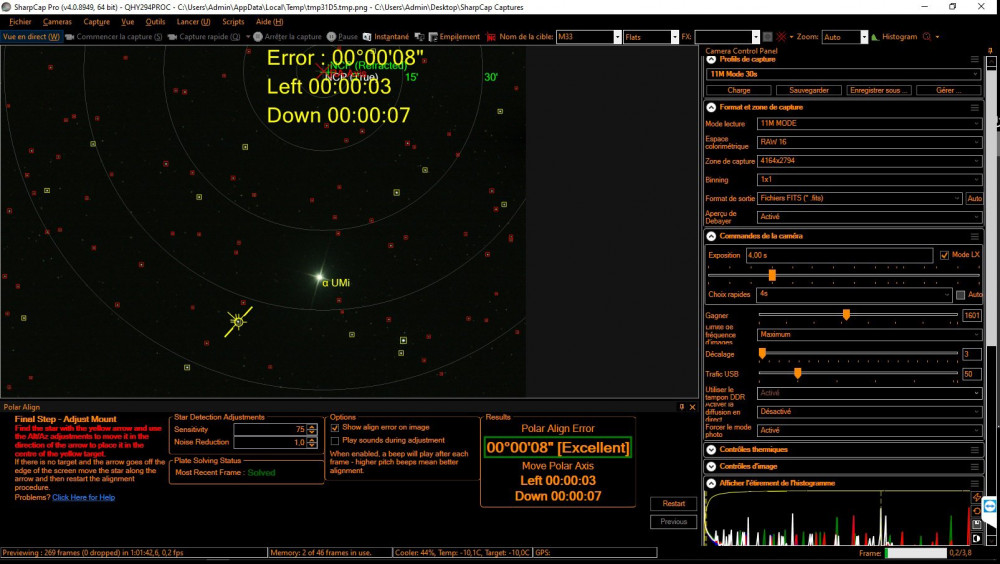Click the red target name icon

click(x=491, y=37)
